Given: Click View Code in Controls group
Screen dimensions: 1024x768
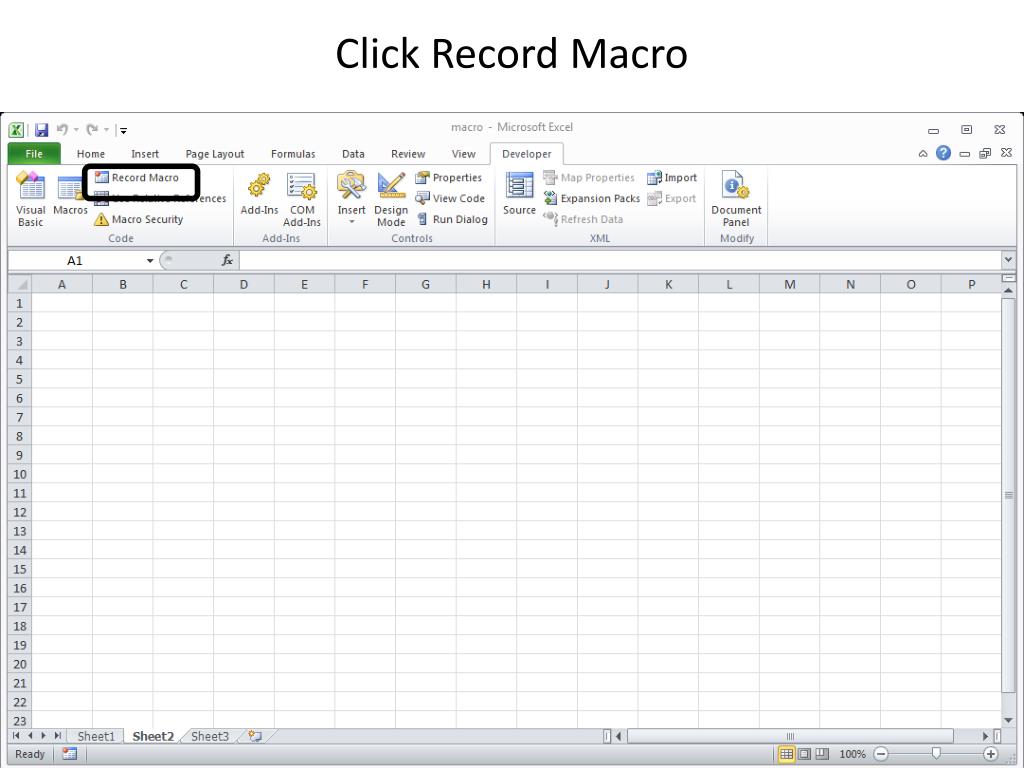Looking at the screenshot, I should click(x=451, y=199).
